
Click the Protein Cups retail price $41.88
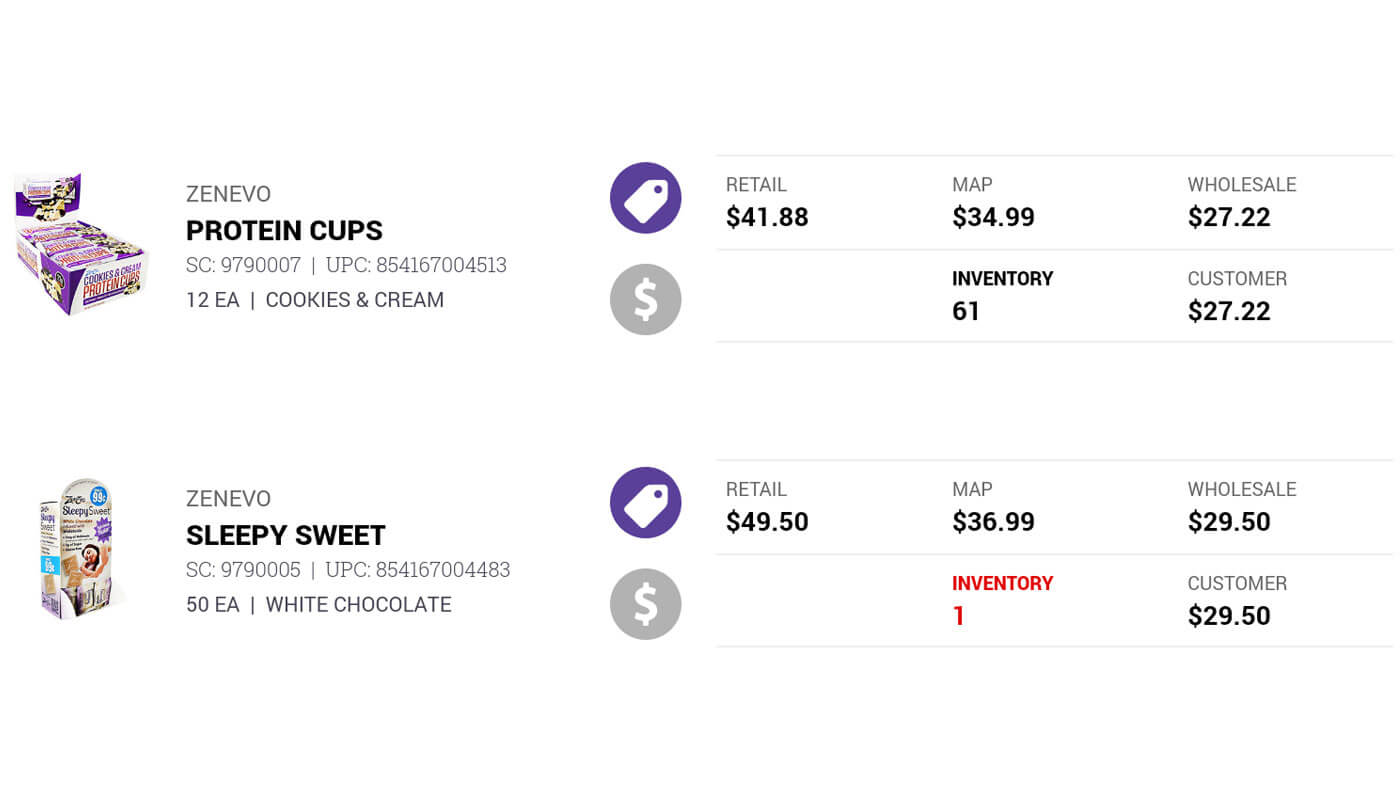coord(767,217)
